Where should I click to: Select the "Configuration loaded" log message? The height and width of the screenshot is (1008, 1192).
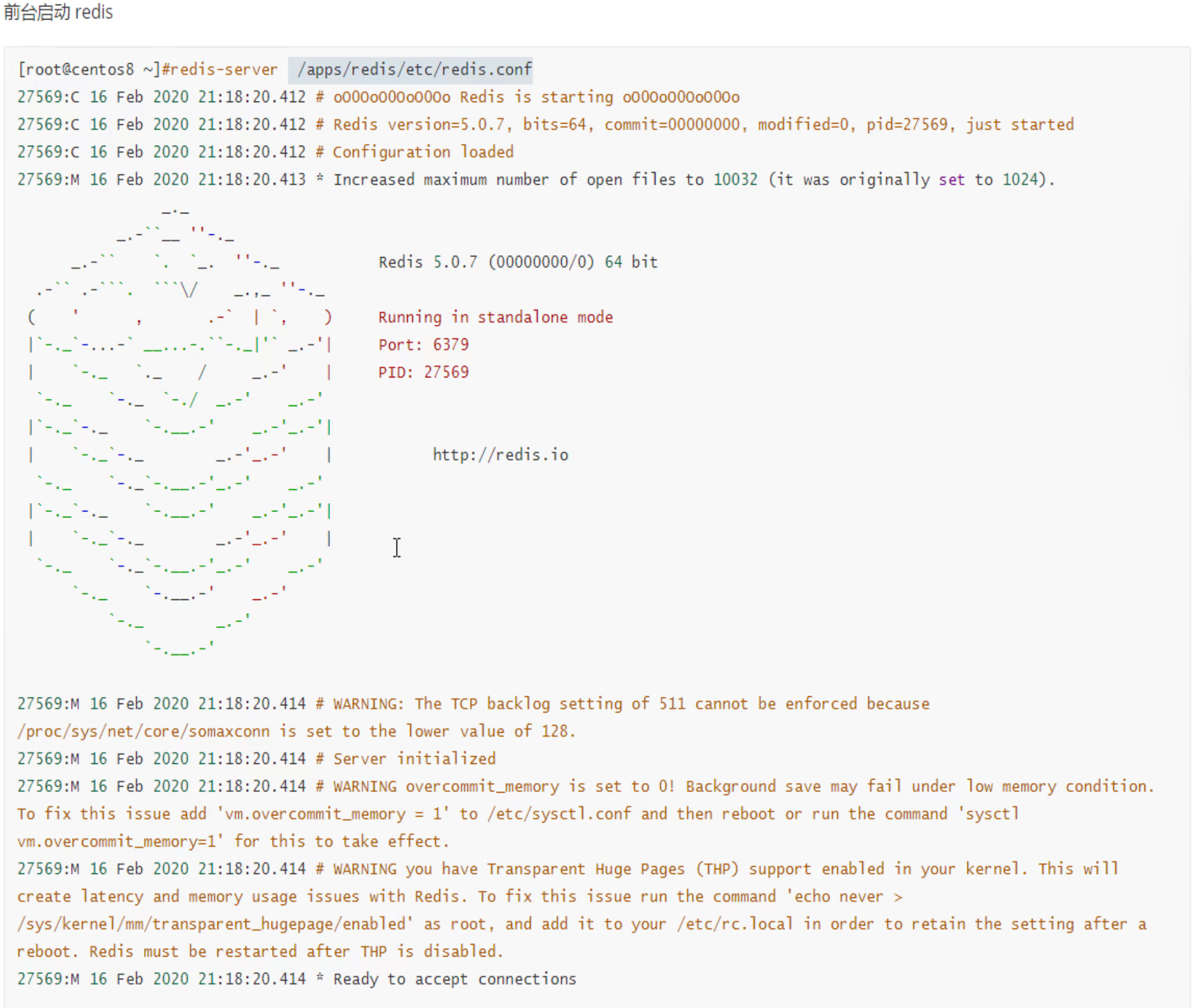(423, 152)
